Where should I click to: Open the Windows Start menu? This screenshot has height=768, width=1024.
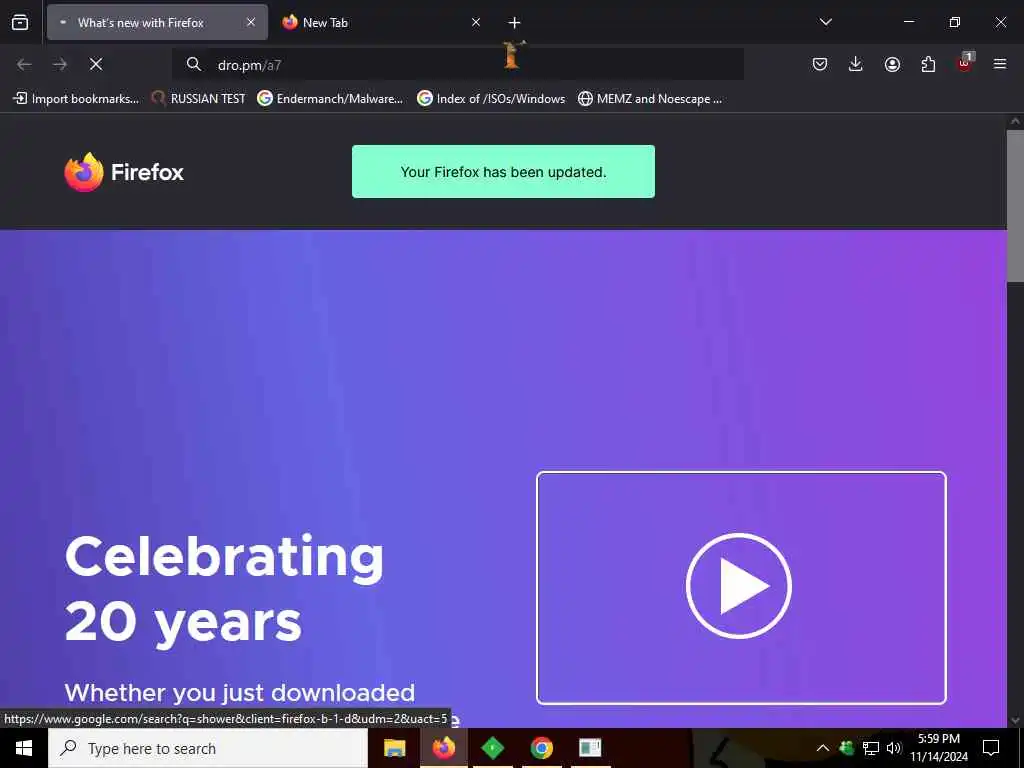tap(24, 748)
